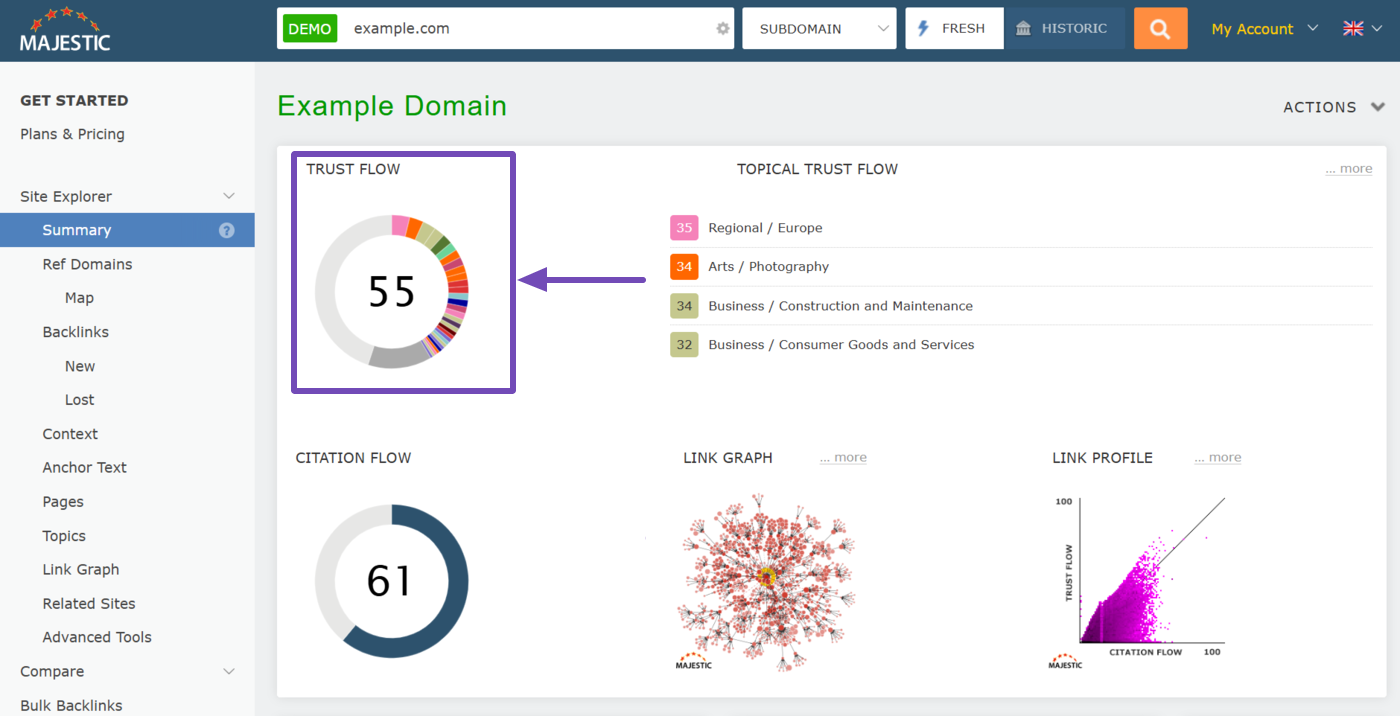Click more link beside Topical Trust Flow
Screen dimensions: 1400x716
[1349, 169]
